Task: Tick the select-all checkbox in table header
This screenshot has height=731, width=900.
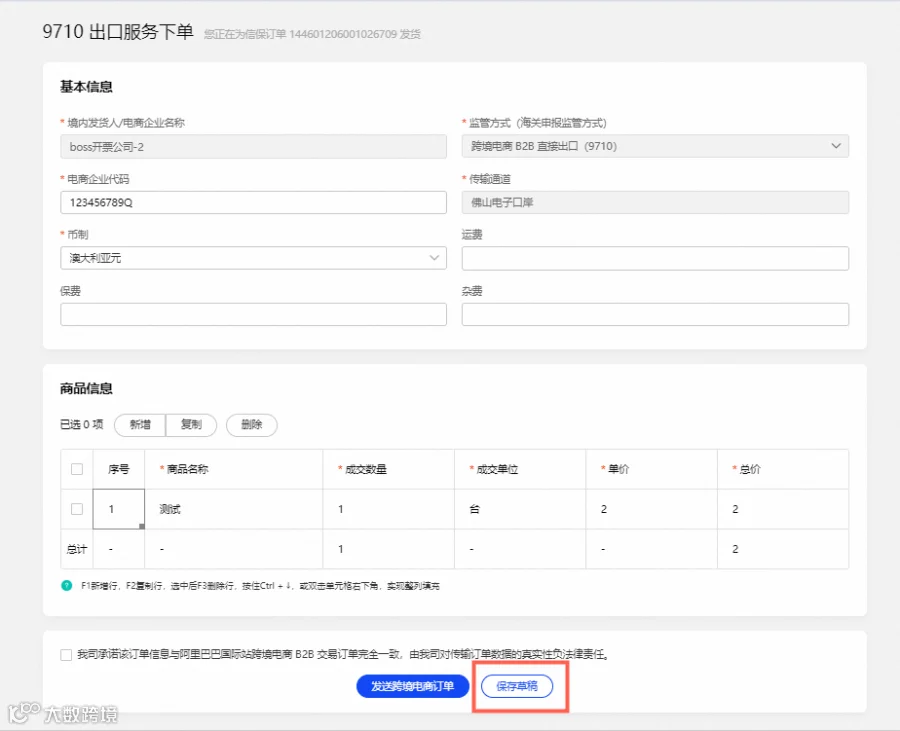Action: tap(77, 469)
